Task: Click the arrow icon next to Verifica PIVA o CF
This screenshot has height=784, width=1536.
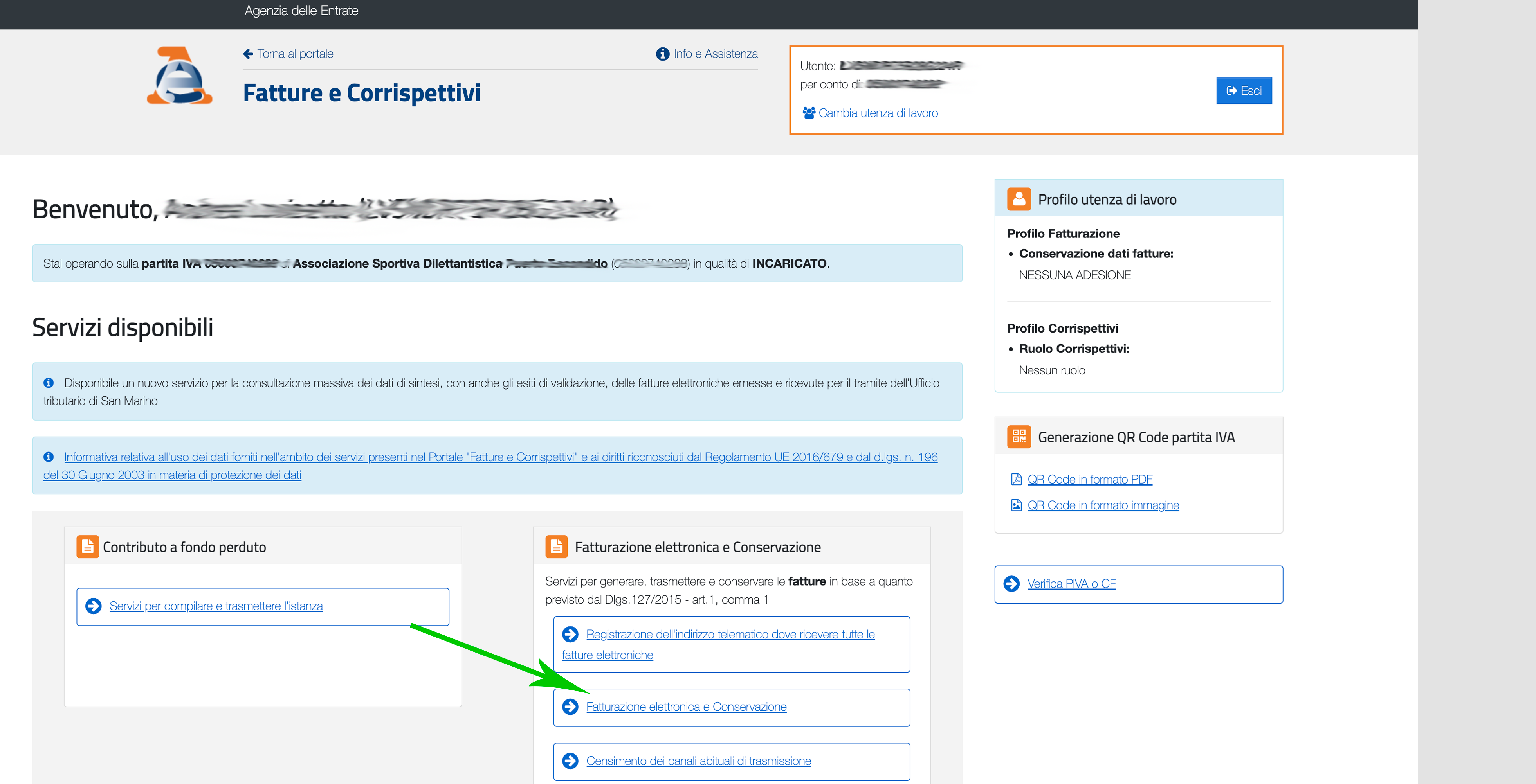Action: click(x=1012, y=584)
